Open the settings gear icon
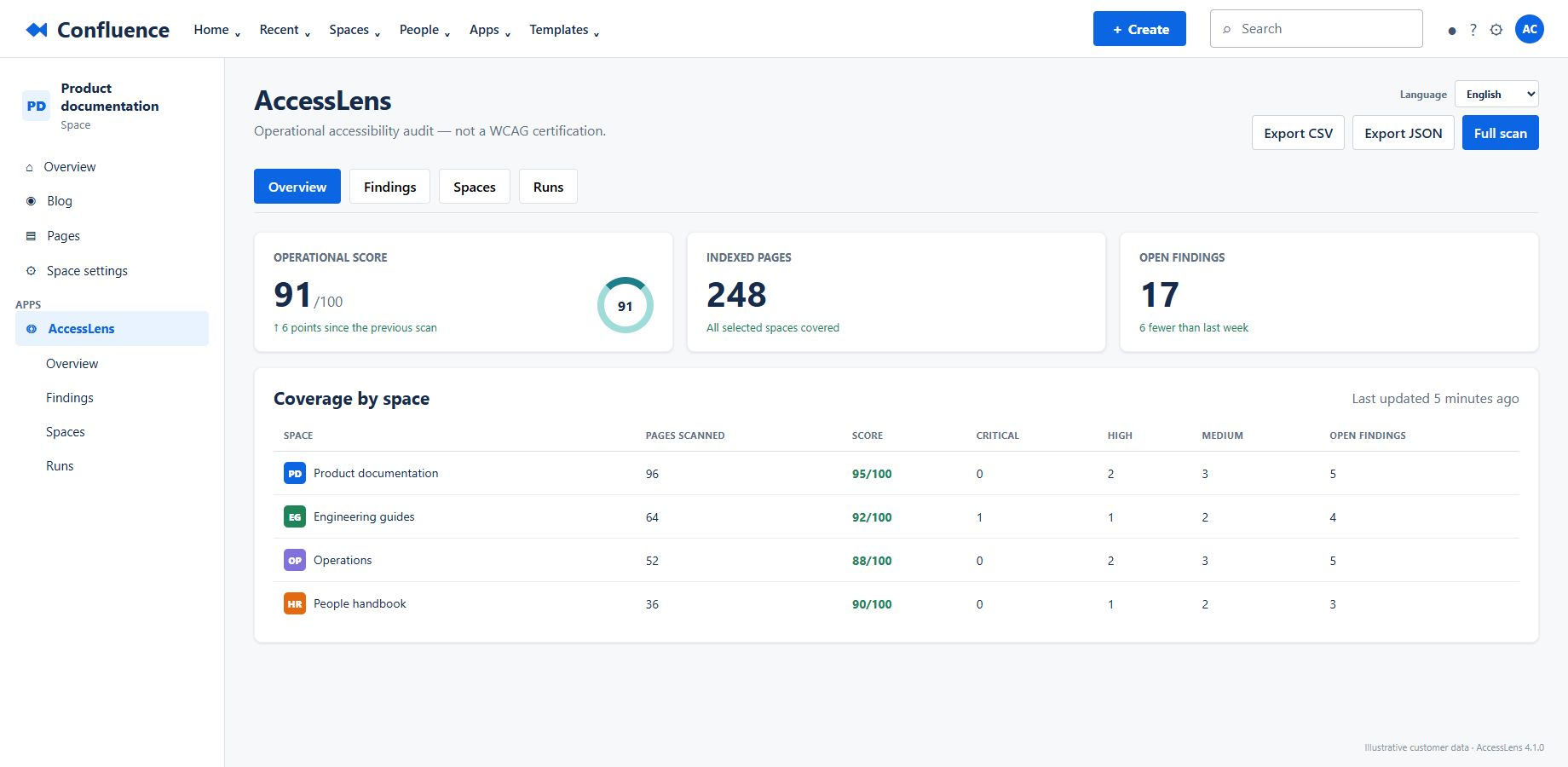This screenshot has height=767, width=1568. (x=1496, y=30)
